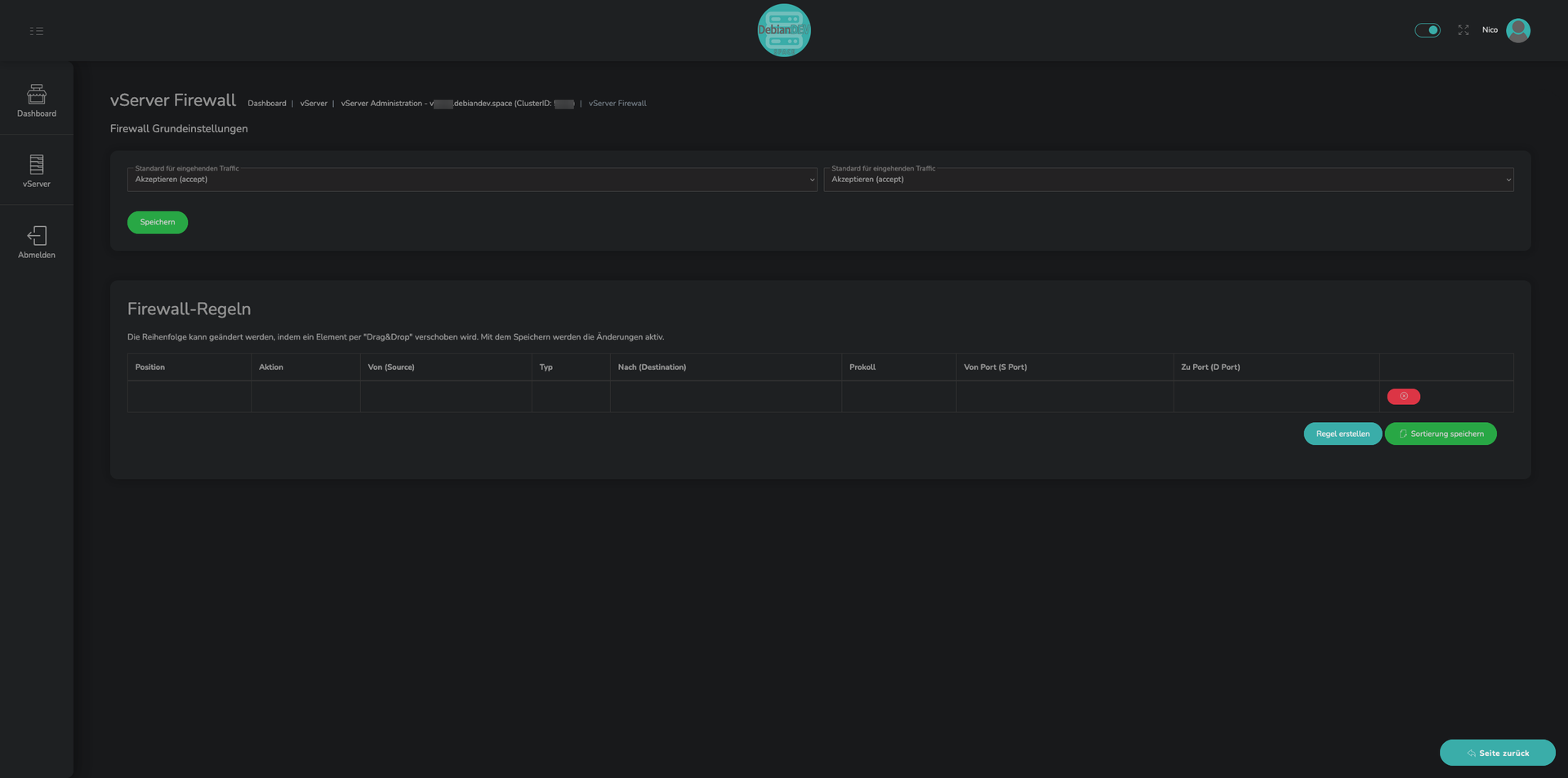This screenshot has width=1568, height=778.
Task: Enter fullscreen with the expand icon
Action: (1463, 30)
